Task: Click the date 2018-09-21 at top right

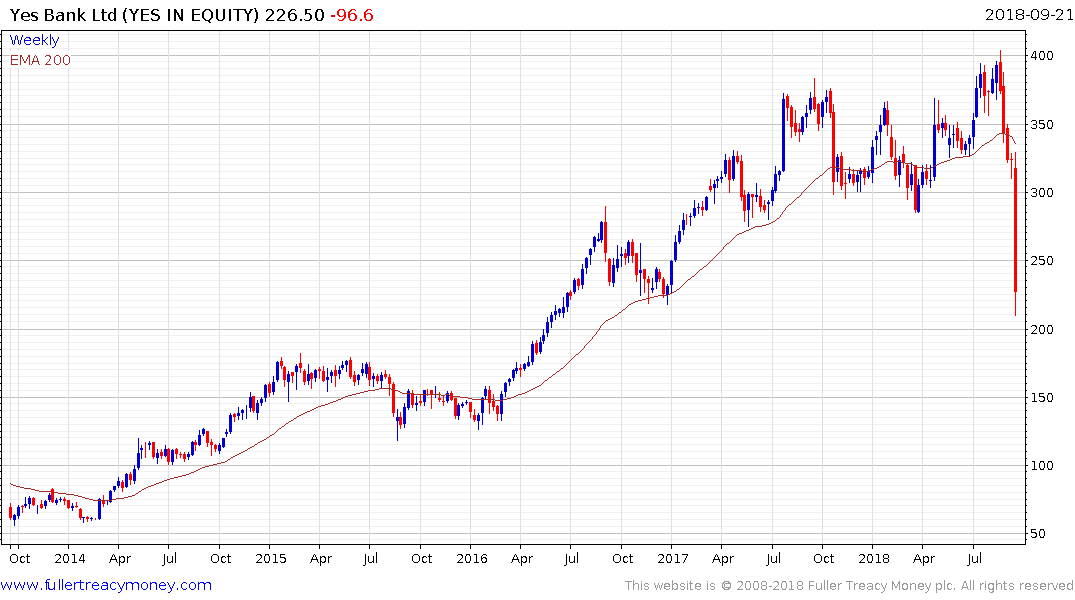Action: coord(1029,14)
